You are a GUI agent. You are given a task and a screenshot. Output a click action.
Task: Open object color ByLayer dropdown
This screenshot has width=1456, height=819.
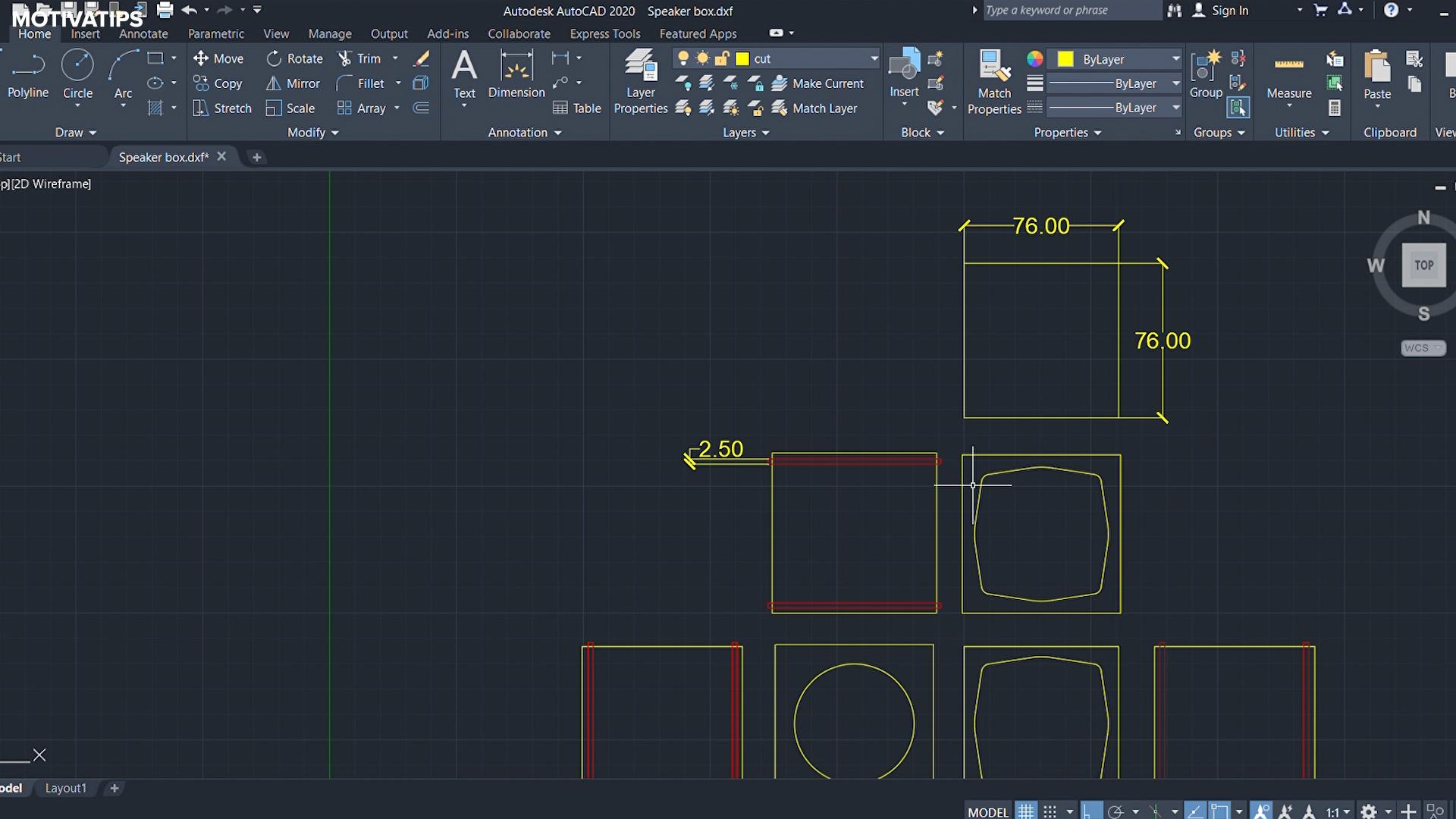coord(1175,59)
